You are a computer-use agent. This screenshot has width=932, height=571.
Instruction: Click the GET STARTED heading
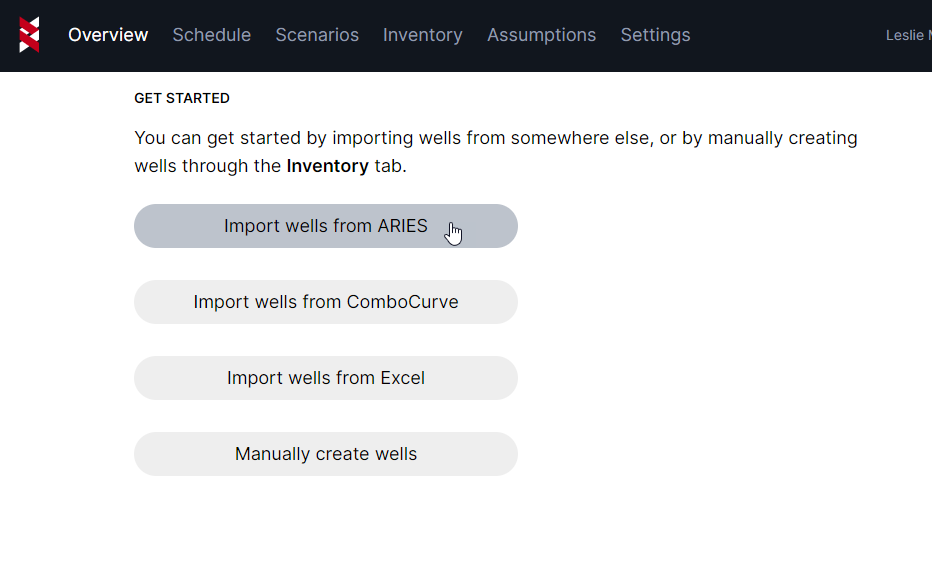[x=182, y=98]
